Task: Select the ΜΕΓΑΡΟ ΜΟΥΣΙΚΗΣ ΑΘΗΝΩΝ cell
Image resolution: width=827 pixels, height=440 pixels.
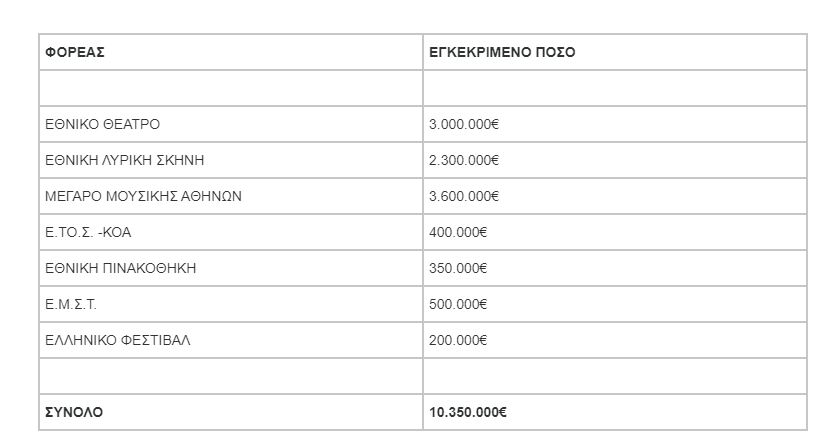Action: (x=144, y=197)
